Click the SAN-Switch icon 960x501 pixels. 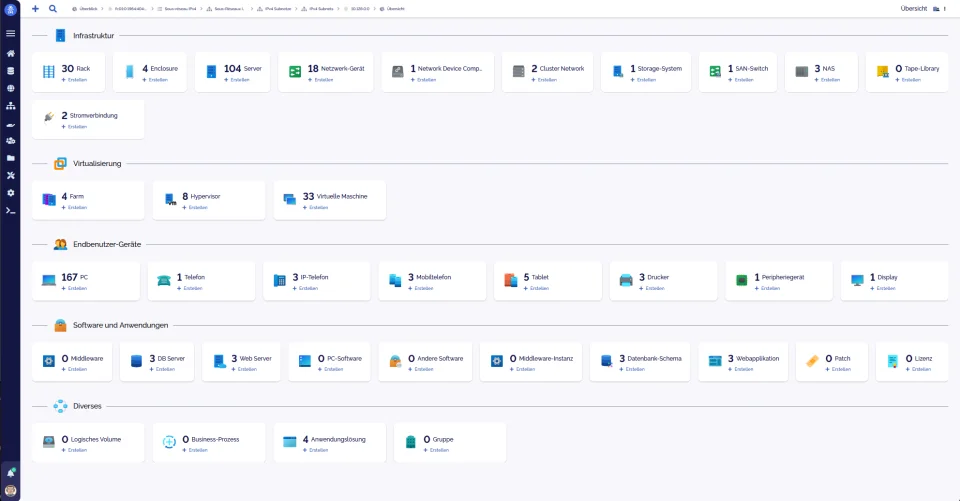(715, 72)
